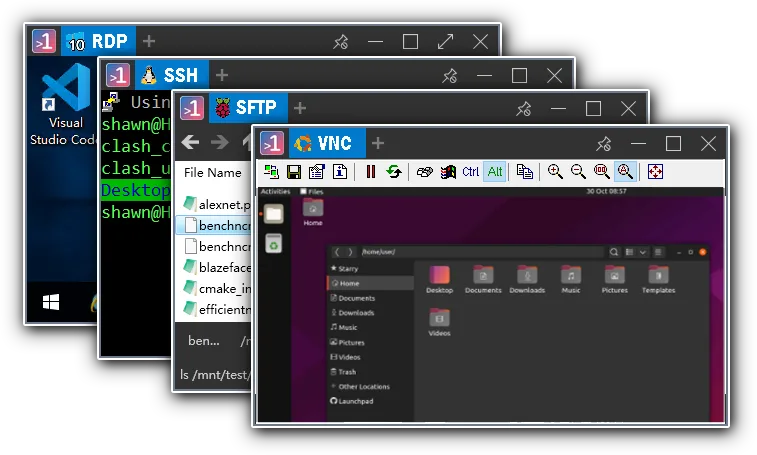Select the efficientn file in SFTP list

217,309
